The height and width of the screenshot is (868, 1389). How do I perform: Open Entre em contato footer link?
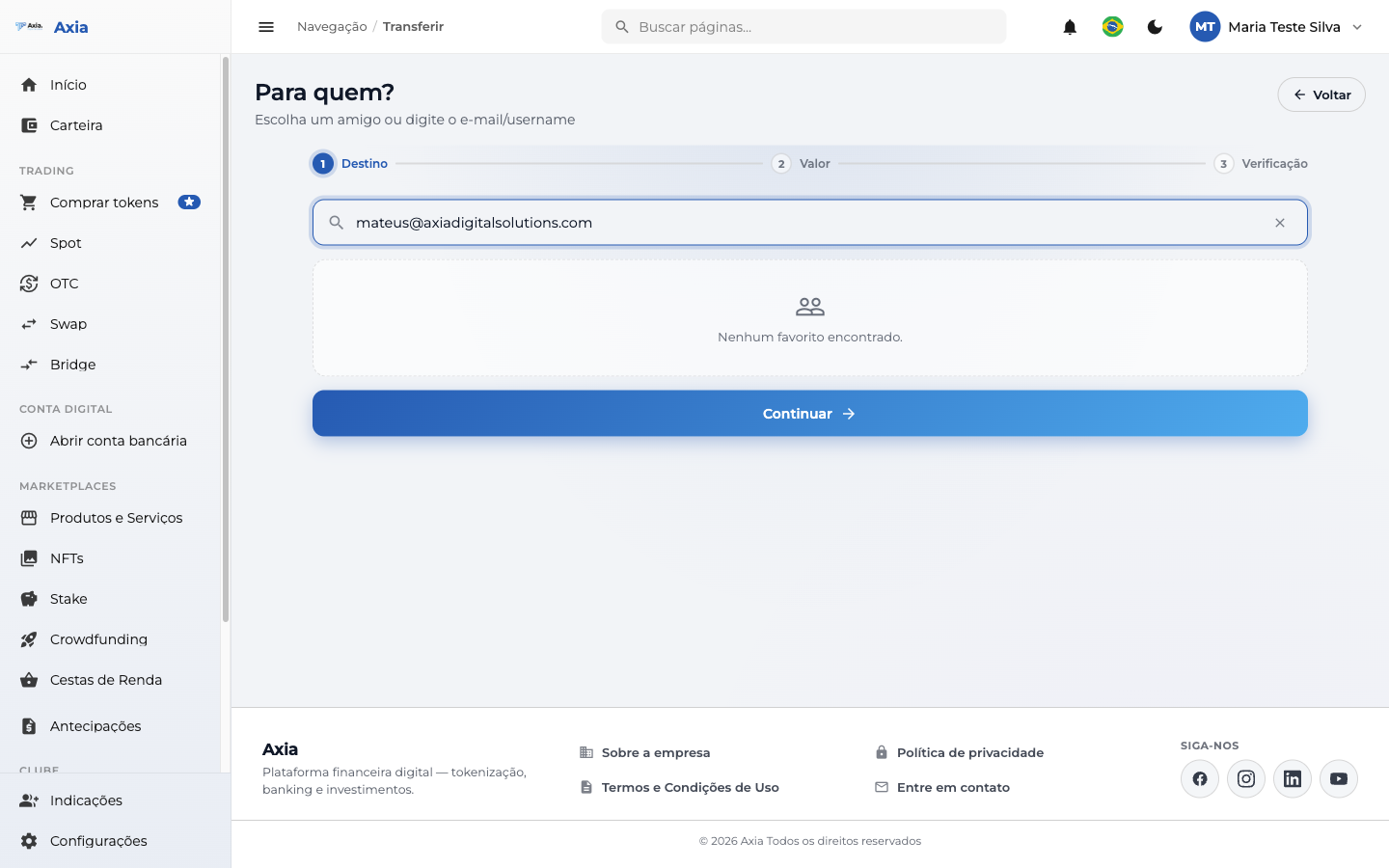tap(942, 787)
